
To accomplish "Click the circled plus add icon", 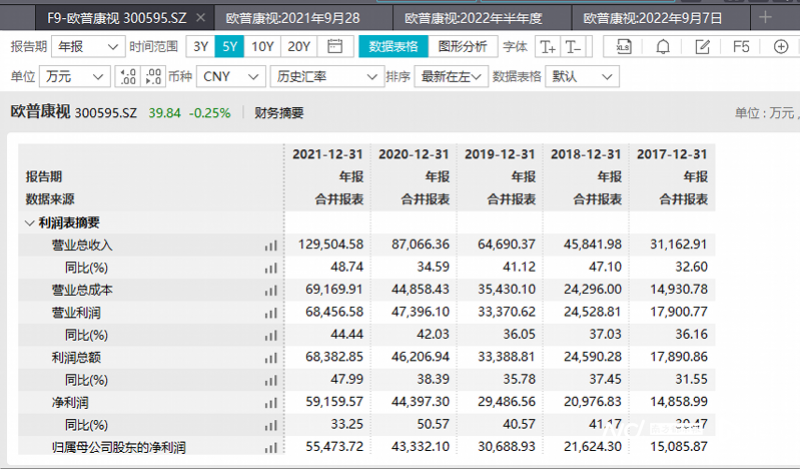I will coord(781,47).
